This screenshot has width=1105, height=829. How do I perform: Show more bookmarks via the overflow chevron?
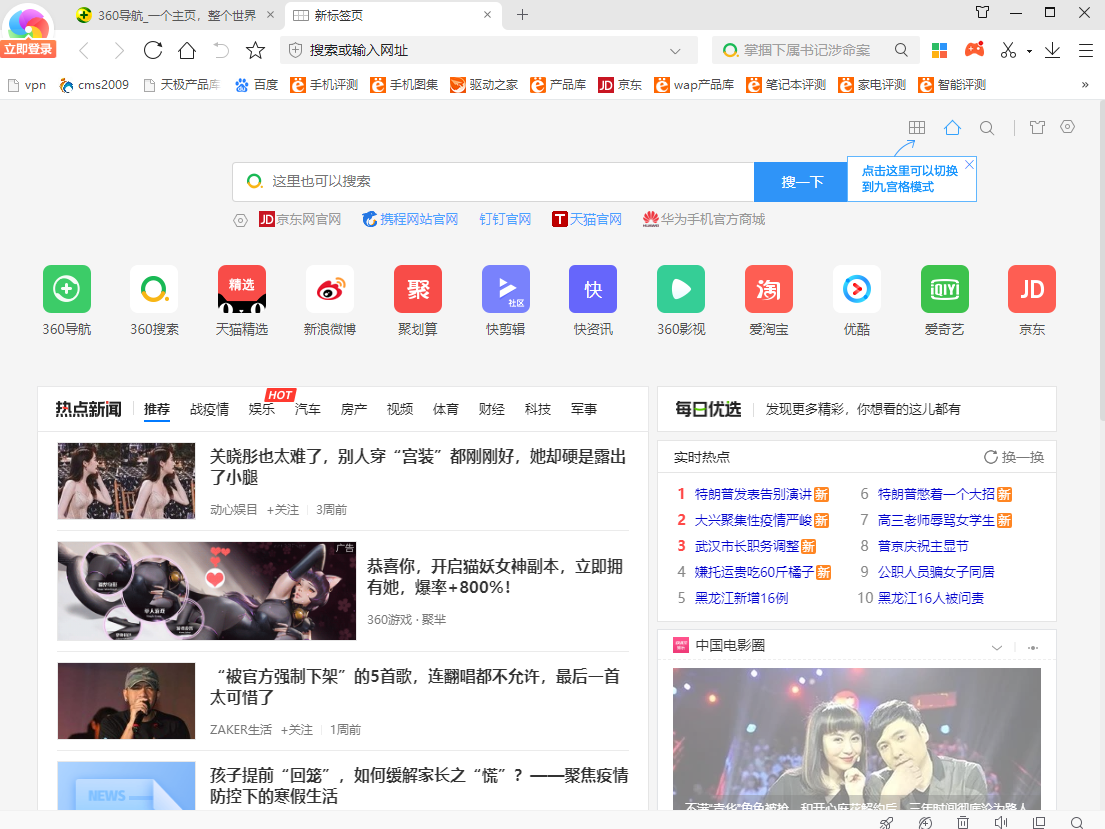tap(1085, 85)
